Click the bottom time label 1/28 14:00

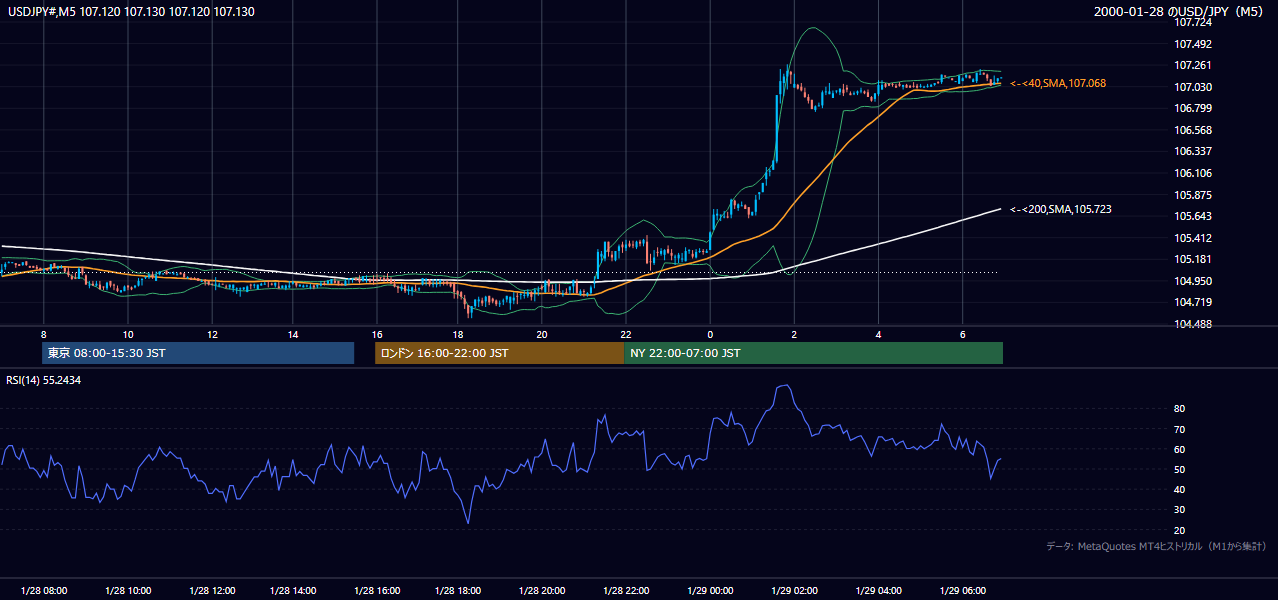click(x=294, y=591)
